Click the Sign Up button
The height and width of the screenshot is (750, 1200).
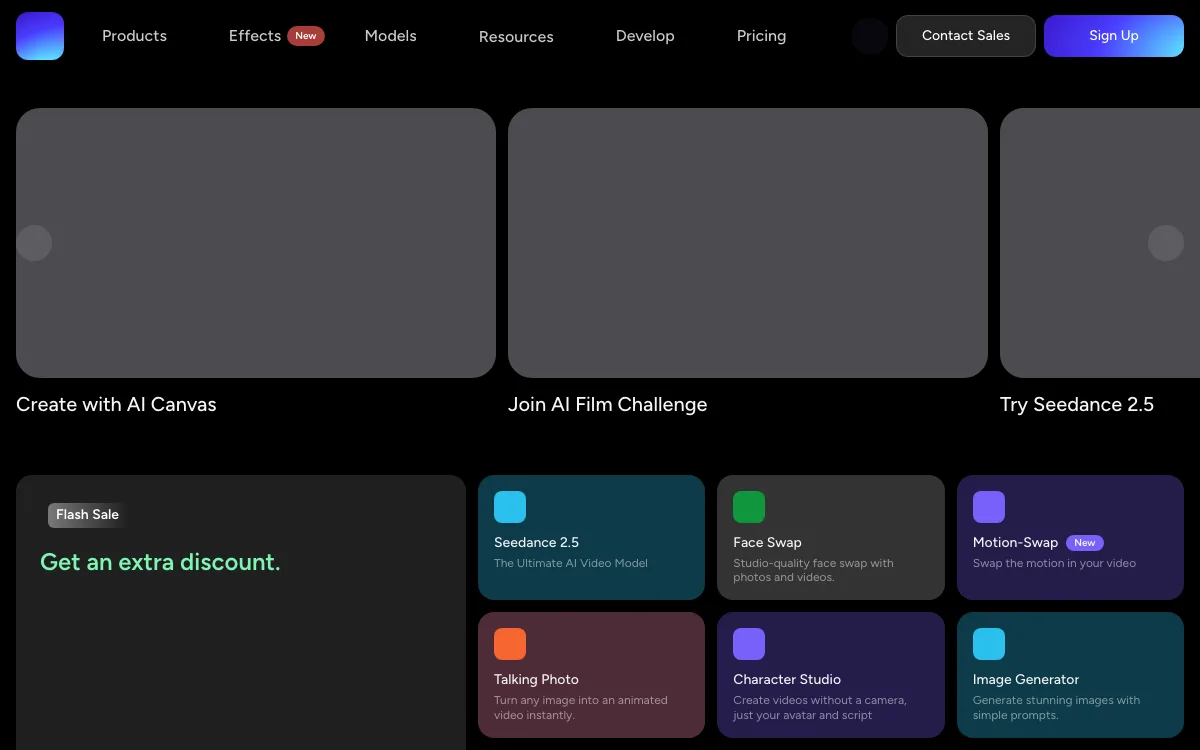(x=1114, y=36)
